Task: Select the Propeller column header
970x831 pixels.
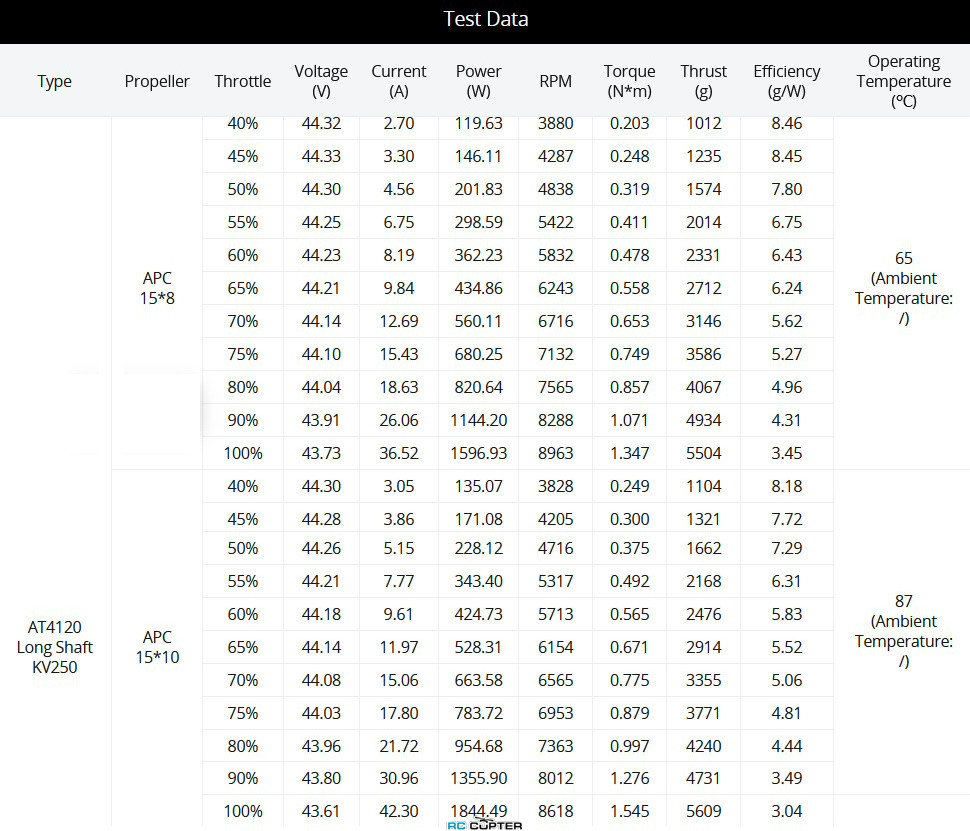Action: 157,81
